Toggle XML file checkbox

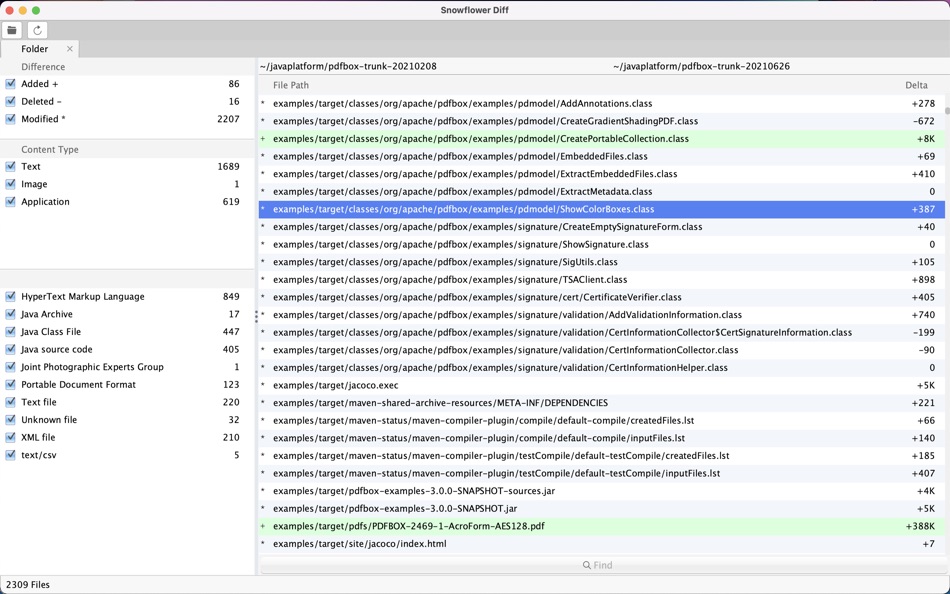(10, 437)
